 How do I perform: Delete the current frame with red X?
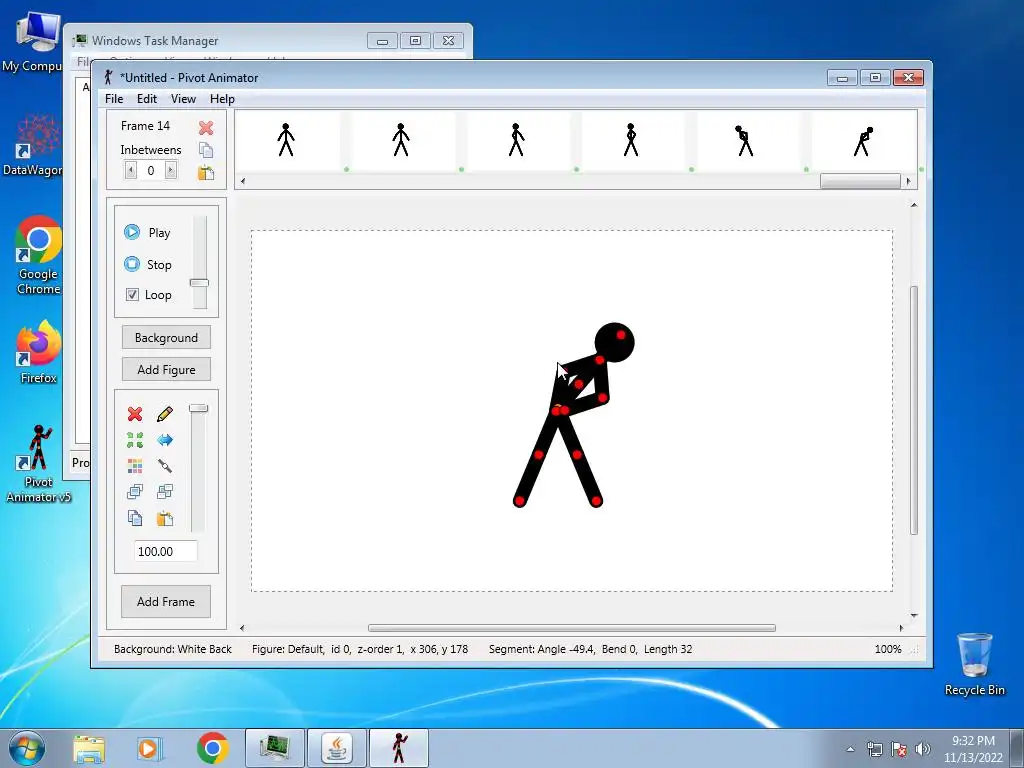pos(206,127)
